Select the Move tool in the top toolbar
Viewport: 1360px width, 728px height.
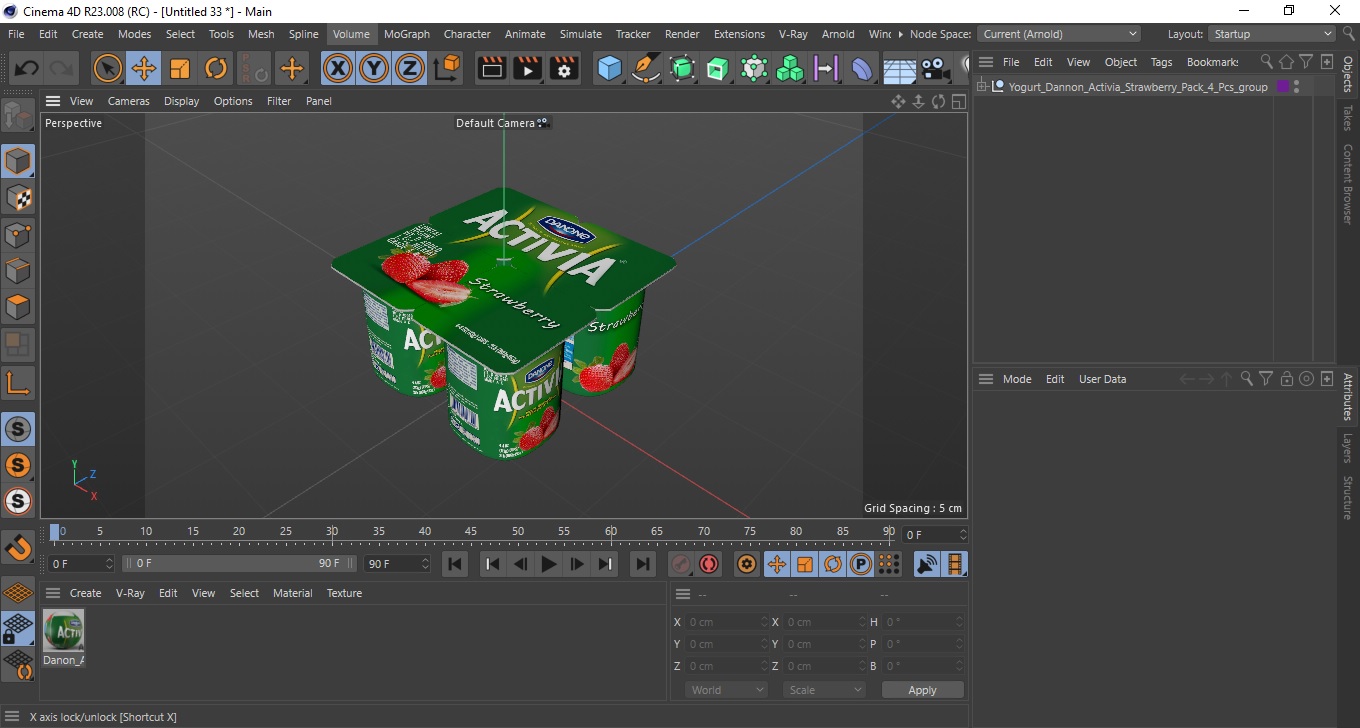144,68
